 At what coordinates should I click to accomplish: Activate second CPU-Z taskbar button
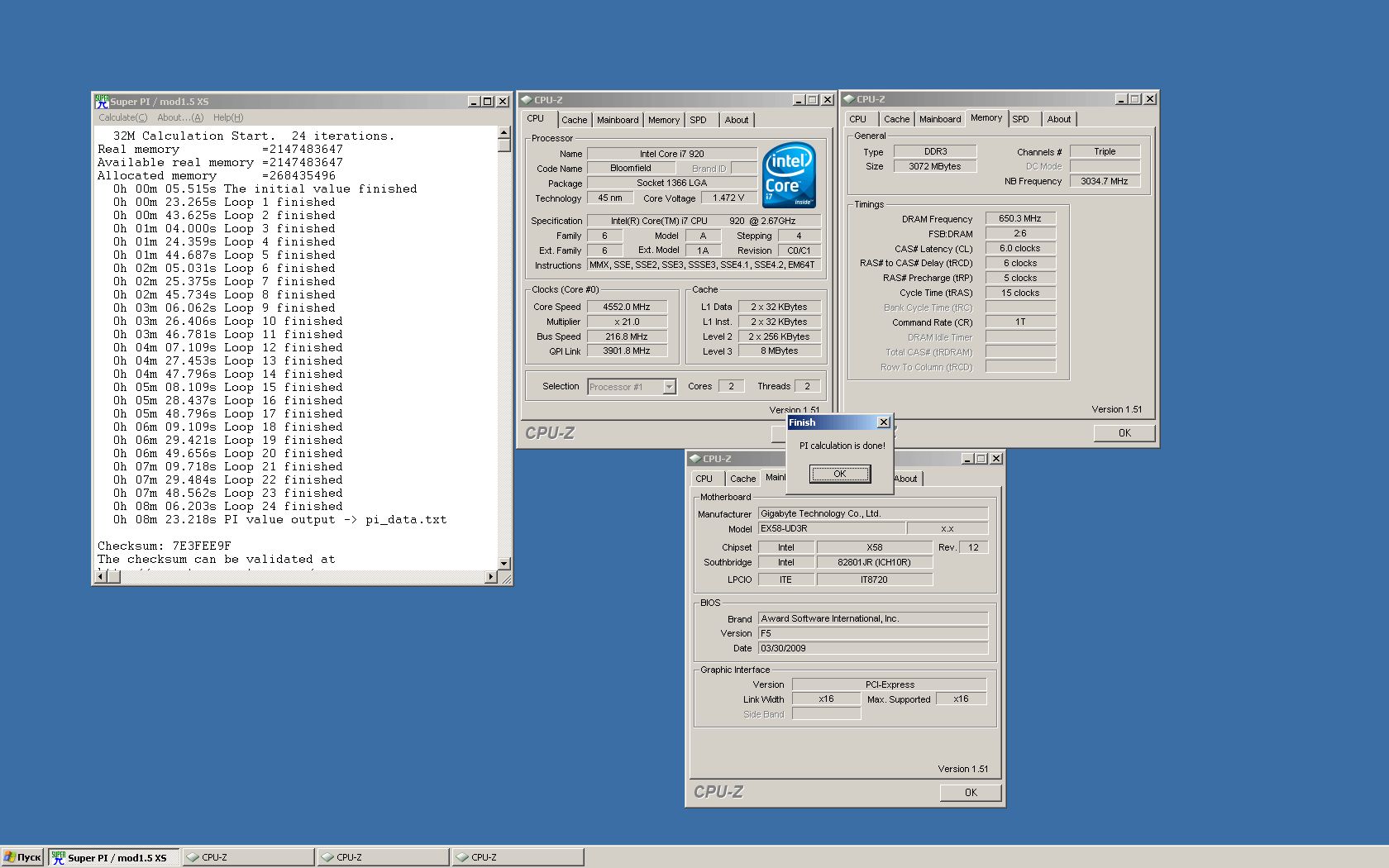(x=383, y=857)
